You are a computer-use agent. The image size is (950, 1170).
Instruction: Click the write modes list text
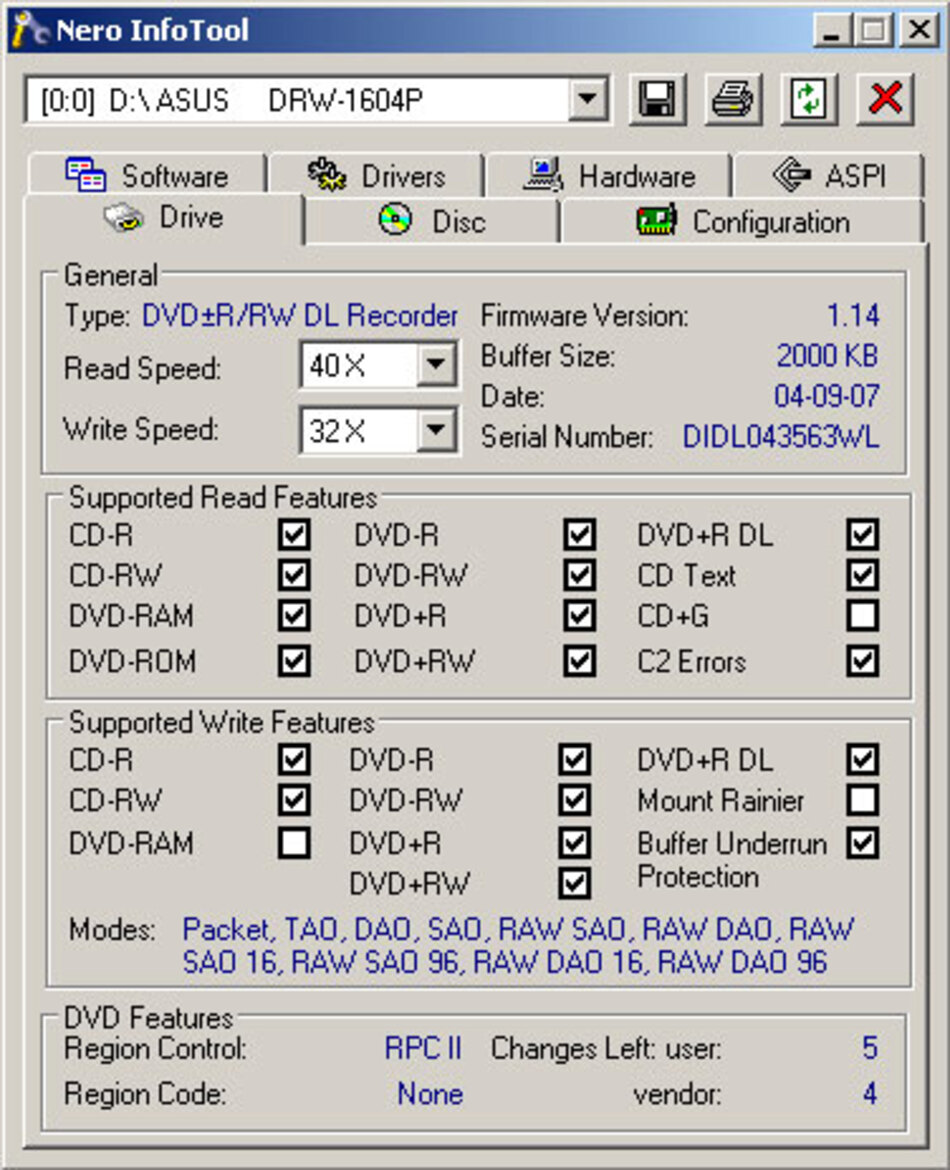click(x=518, y=945)
